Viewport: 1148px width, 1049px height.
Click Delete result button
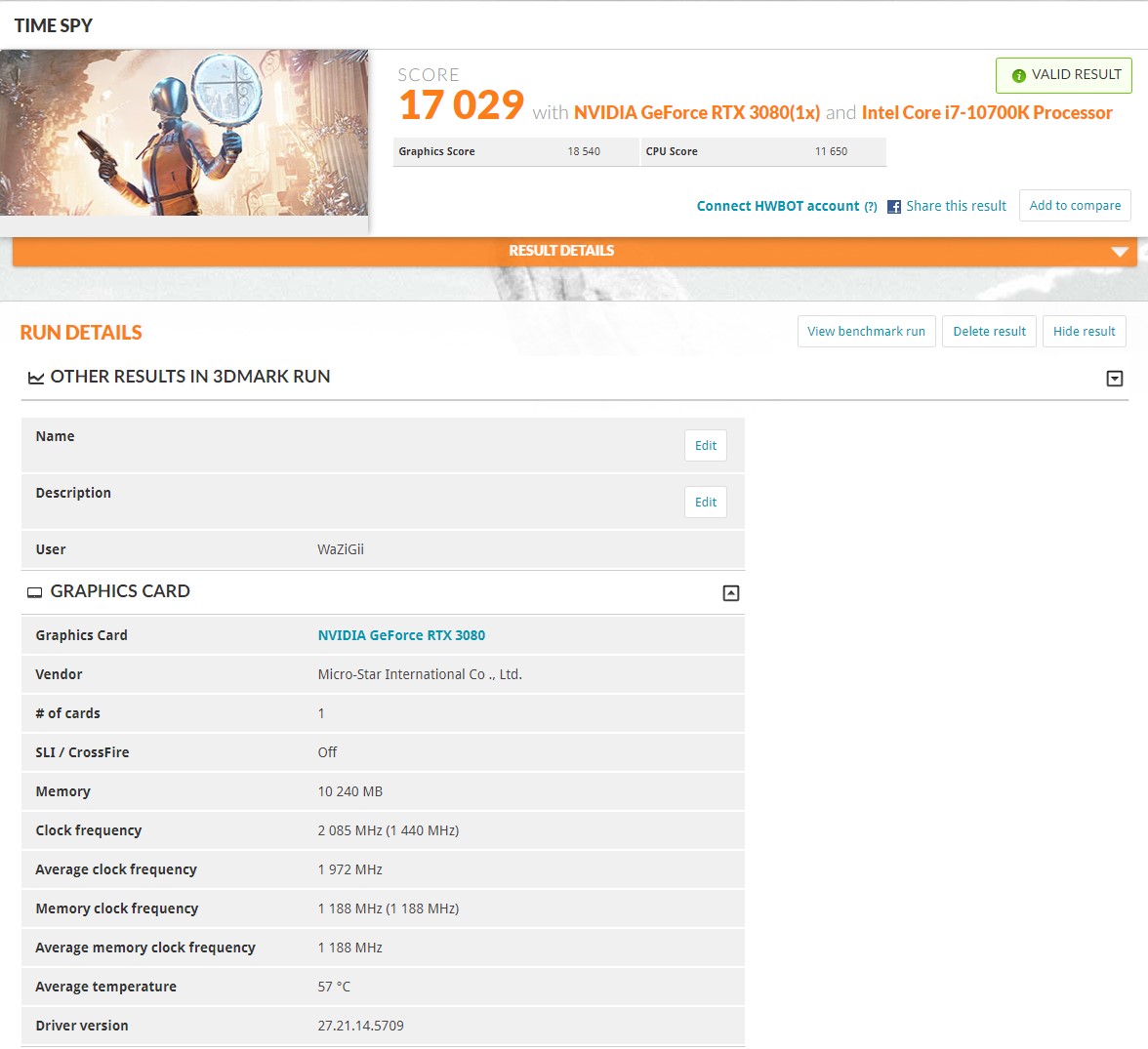[989, 331]
